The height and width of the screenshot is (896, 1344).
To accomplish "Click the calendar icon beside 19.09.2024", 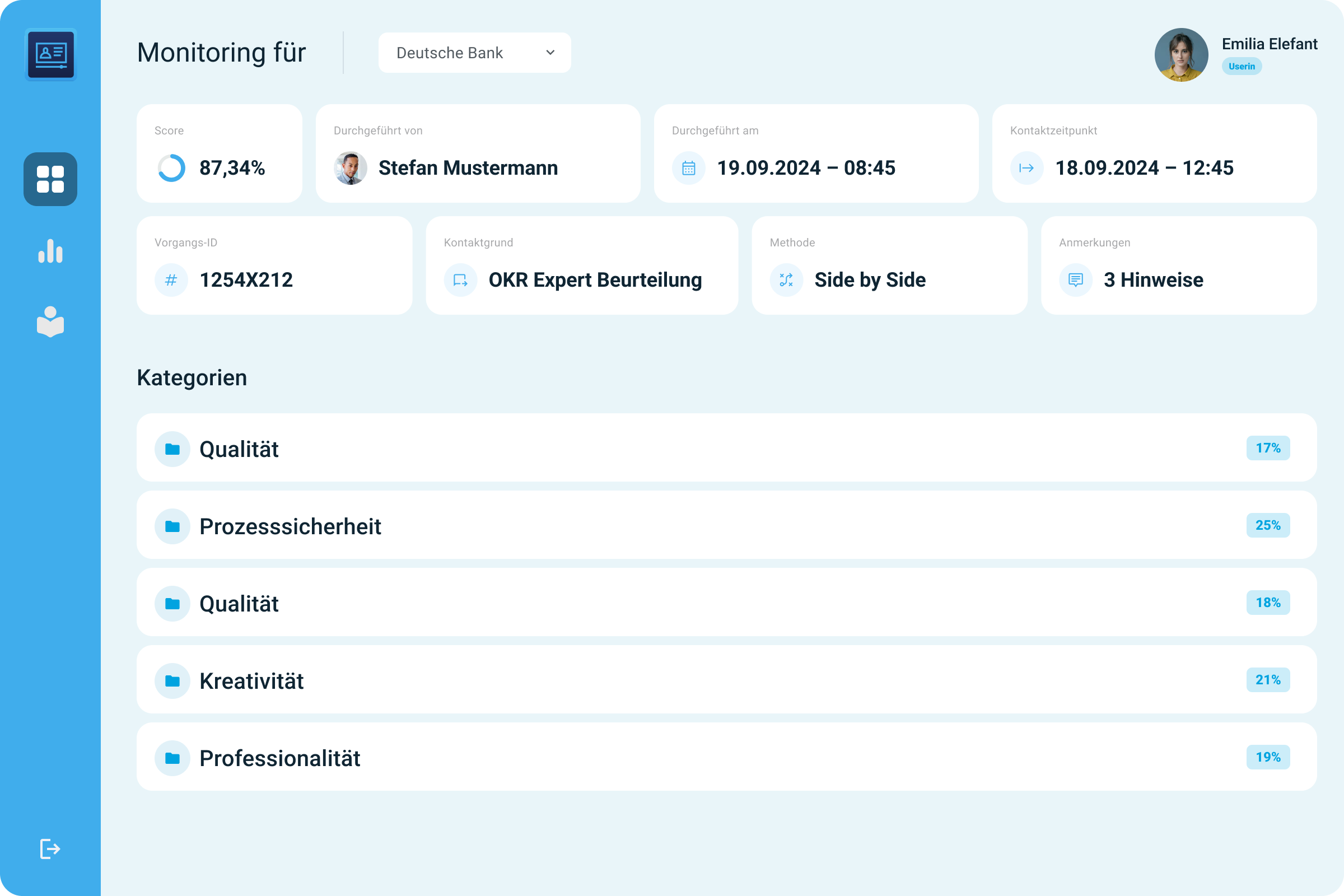I will coord(689,168).
